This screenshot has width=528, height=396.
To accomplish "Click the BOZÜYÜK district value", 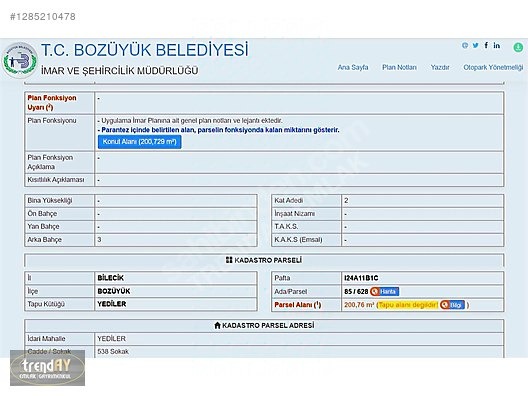I will pos(113,291).
